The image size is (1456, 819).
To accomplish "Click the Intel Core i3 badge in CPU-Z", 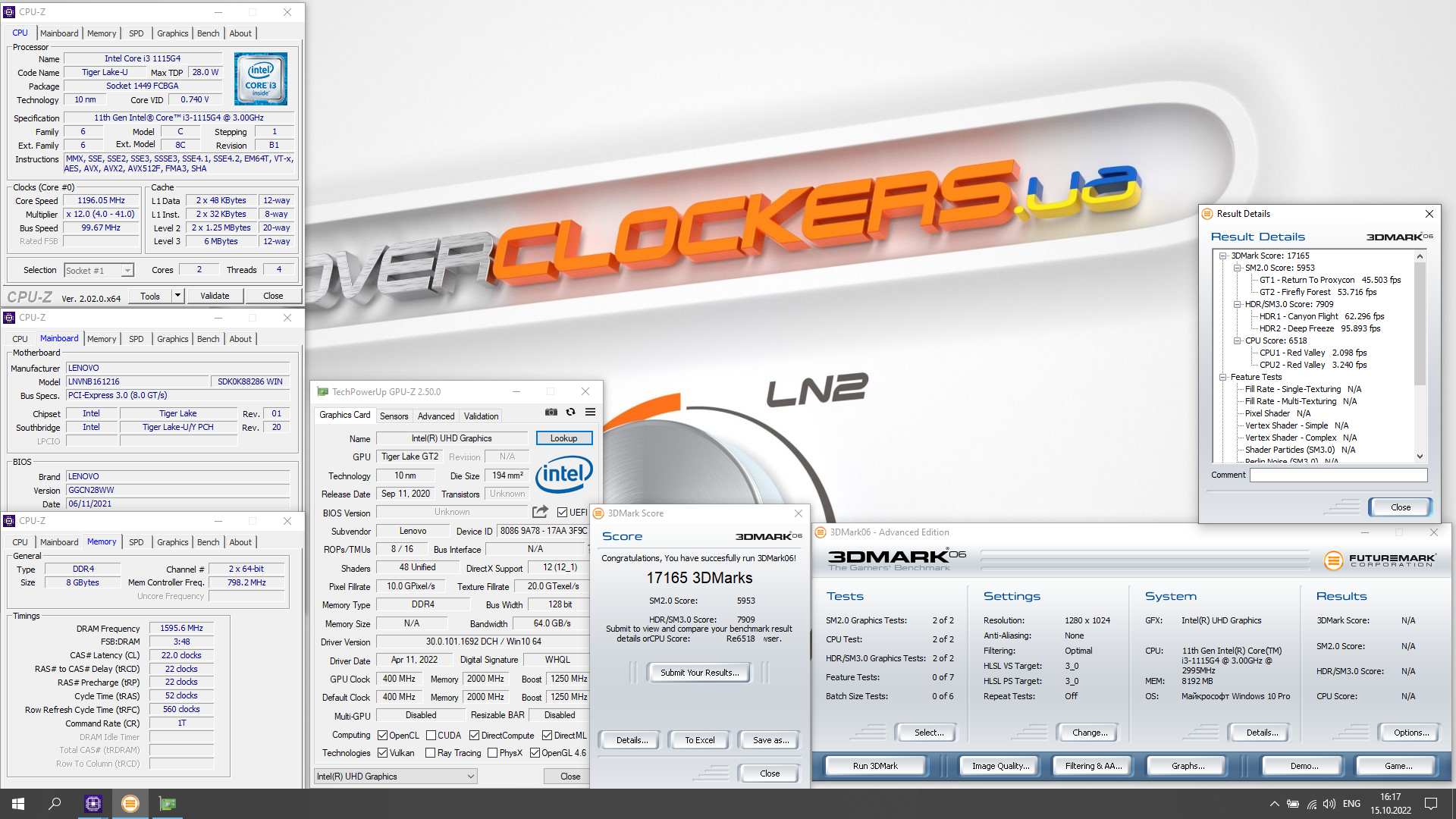I will tap(260, 79).
